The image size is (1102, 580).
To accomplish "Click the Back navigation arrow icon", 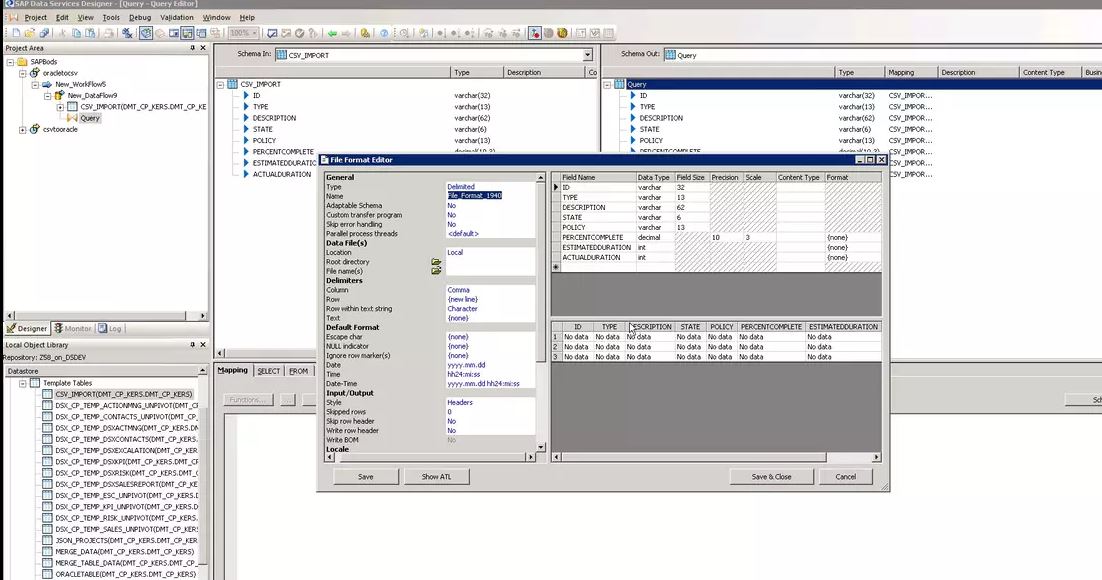I will point(333,33).
